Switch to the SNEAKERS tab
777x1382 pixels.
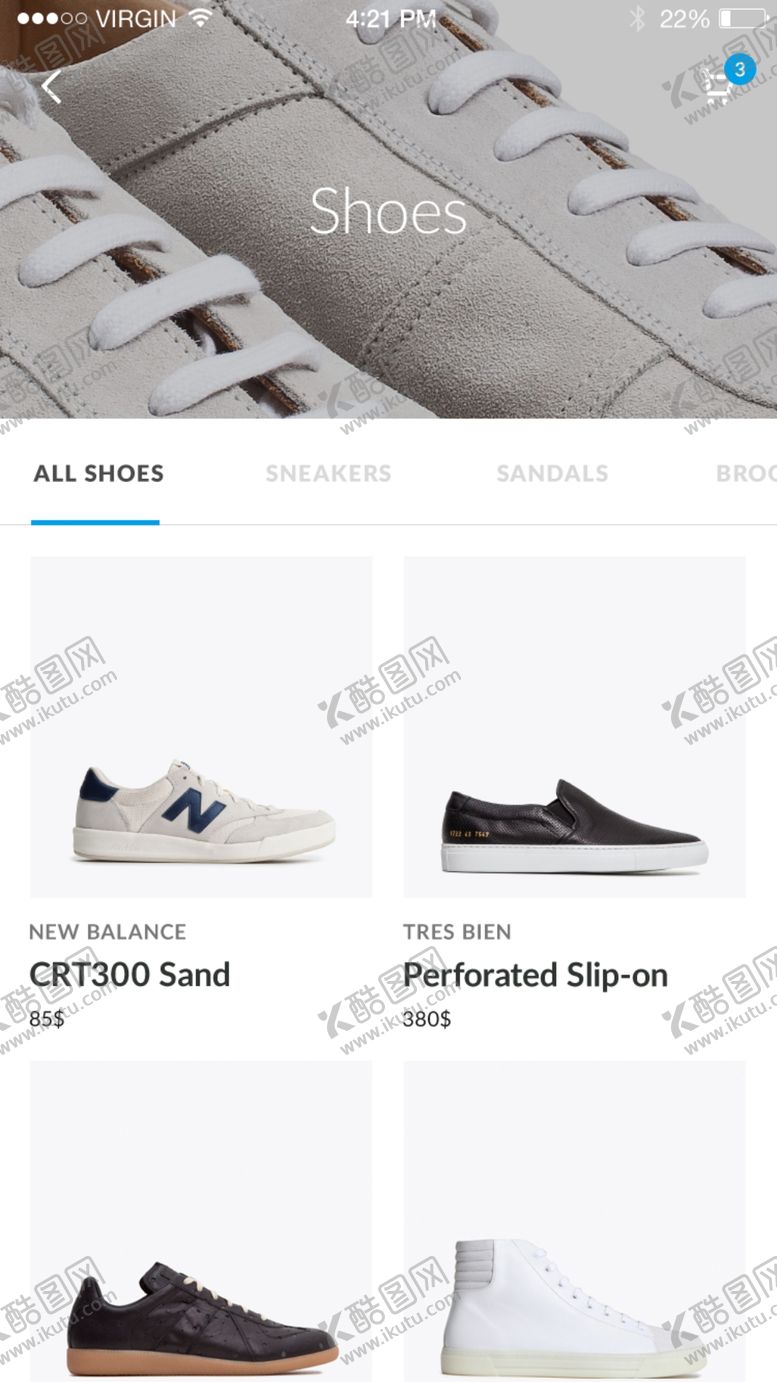(x=328, y=473)
